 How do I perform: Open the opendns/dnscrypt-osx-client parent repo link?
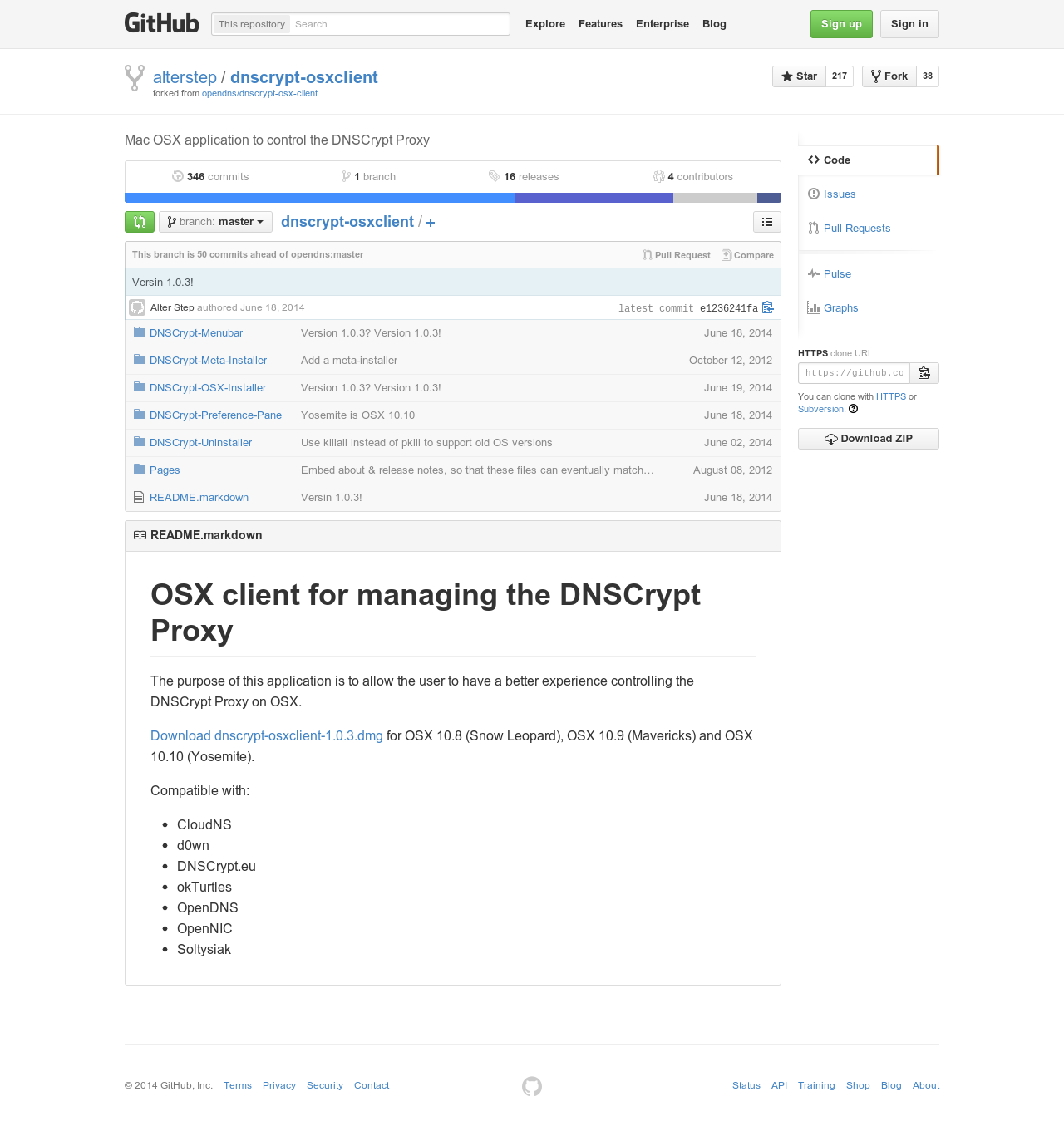tap(259, 94)
